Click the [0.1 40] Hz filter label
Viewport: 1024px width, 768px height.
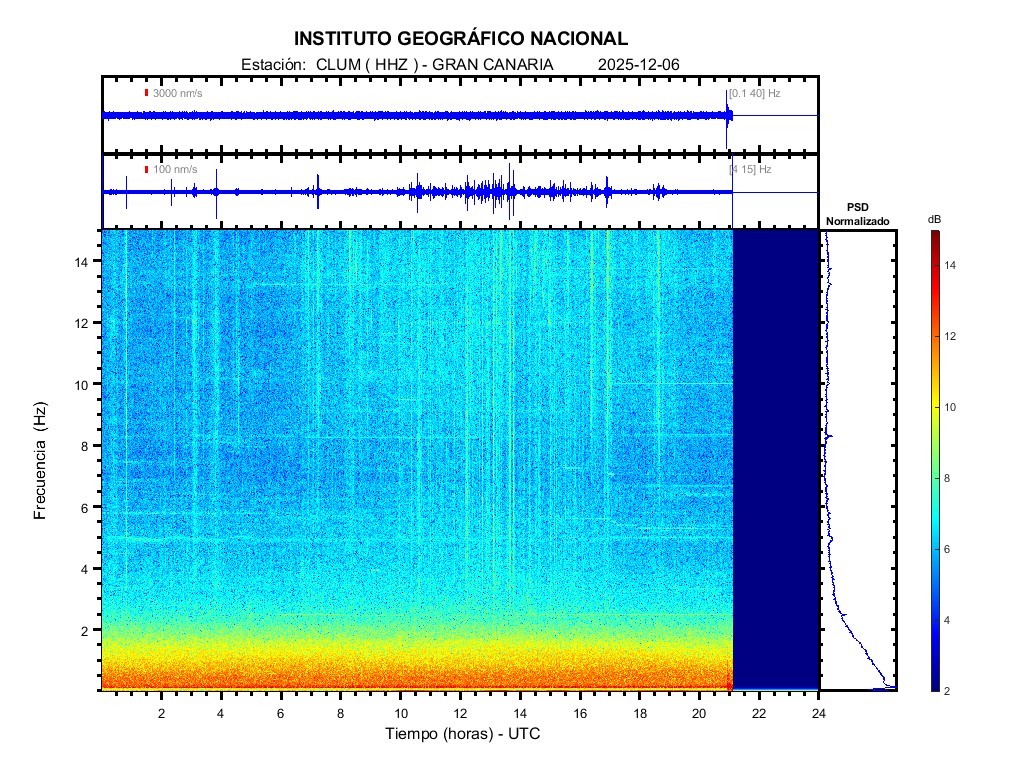755,93
